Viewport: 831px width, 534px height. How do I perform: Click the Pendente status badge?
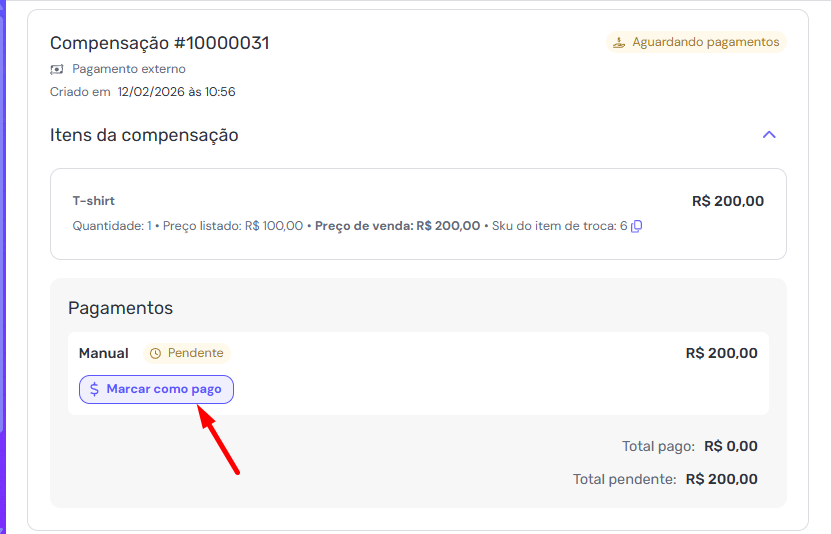[x=187, y=353]
